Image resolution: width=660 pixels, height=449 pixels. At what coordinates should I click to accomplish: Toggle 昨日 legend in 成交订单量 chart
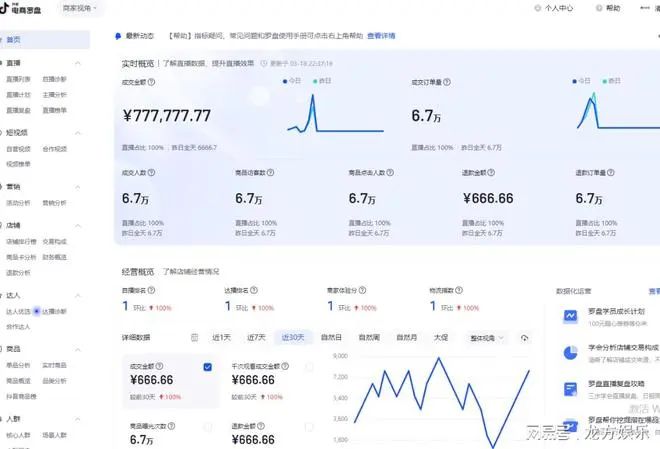pos(611,81)
